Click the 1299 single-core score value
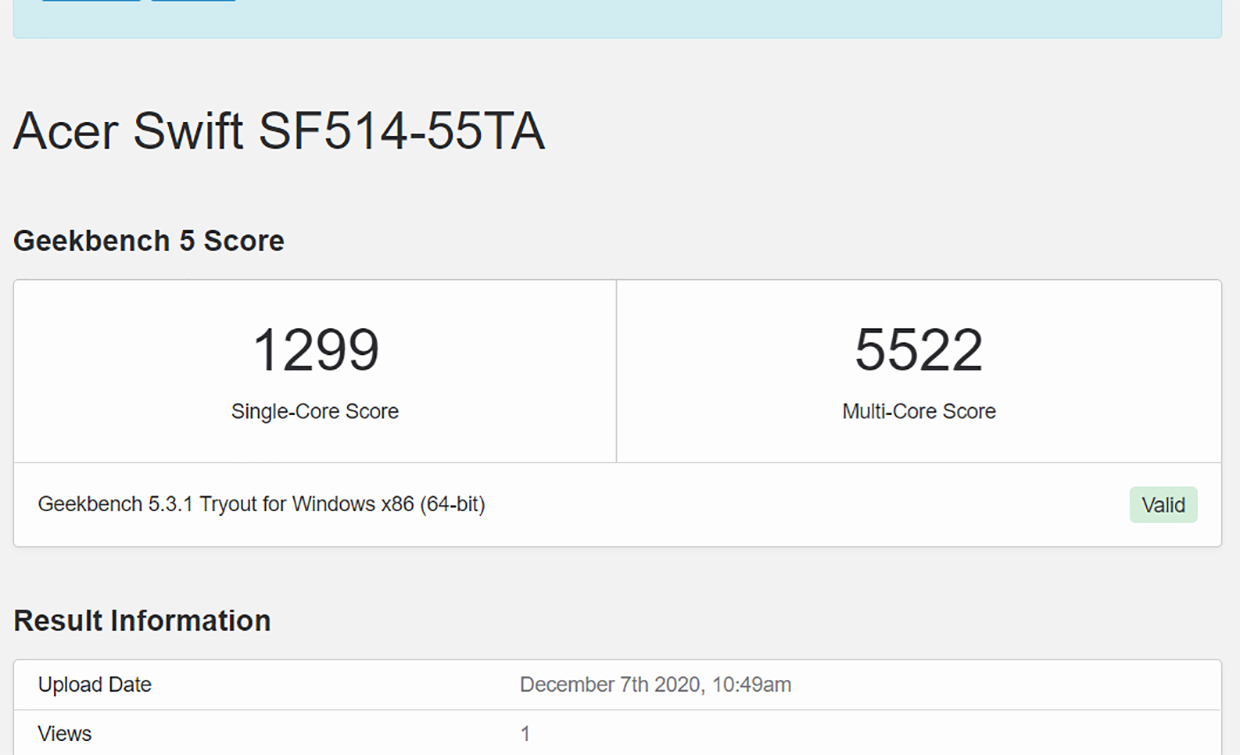1240x755 pixels. (315, 350)
